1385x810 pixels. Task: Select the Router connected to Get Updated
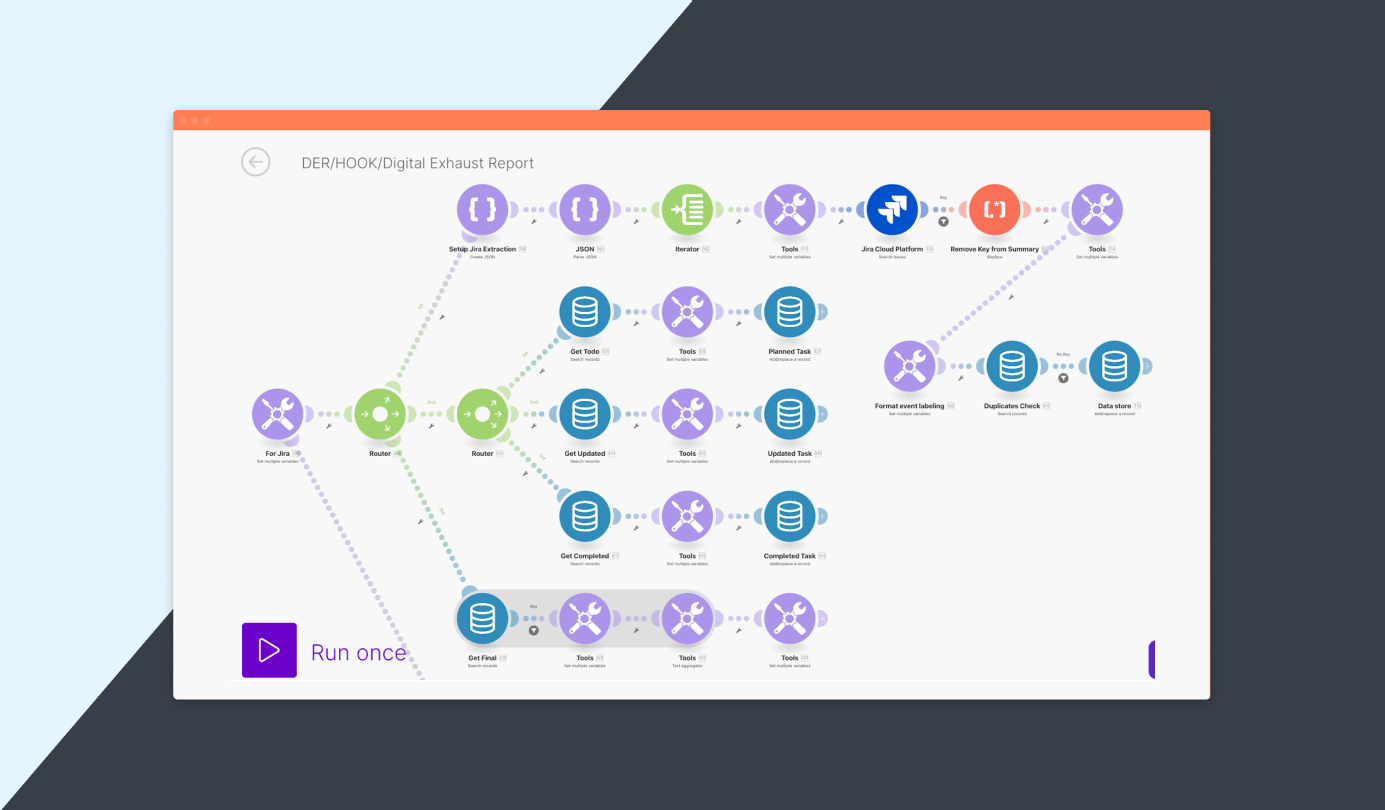tap(483, 414)
